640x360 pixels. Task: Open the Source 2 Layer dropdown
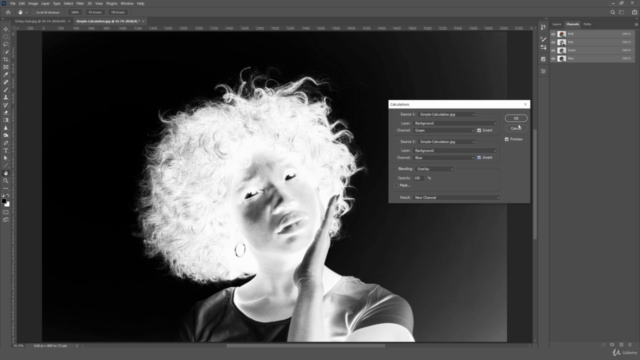click(455, 151)
